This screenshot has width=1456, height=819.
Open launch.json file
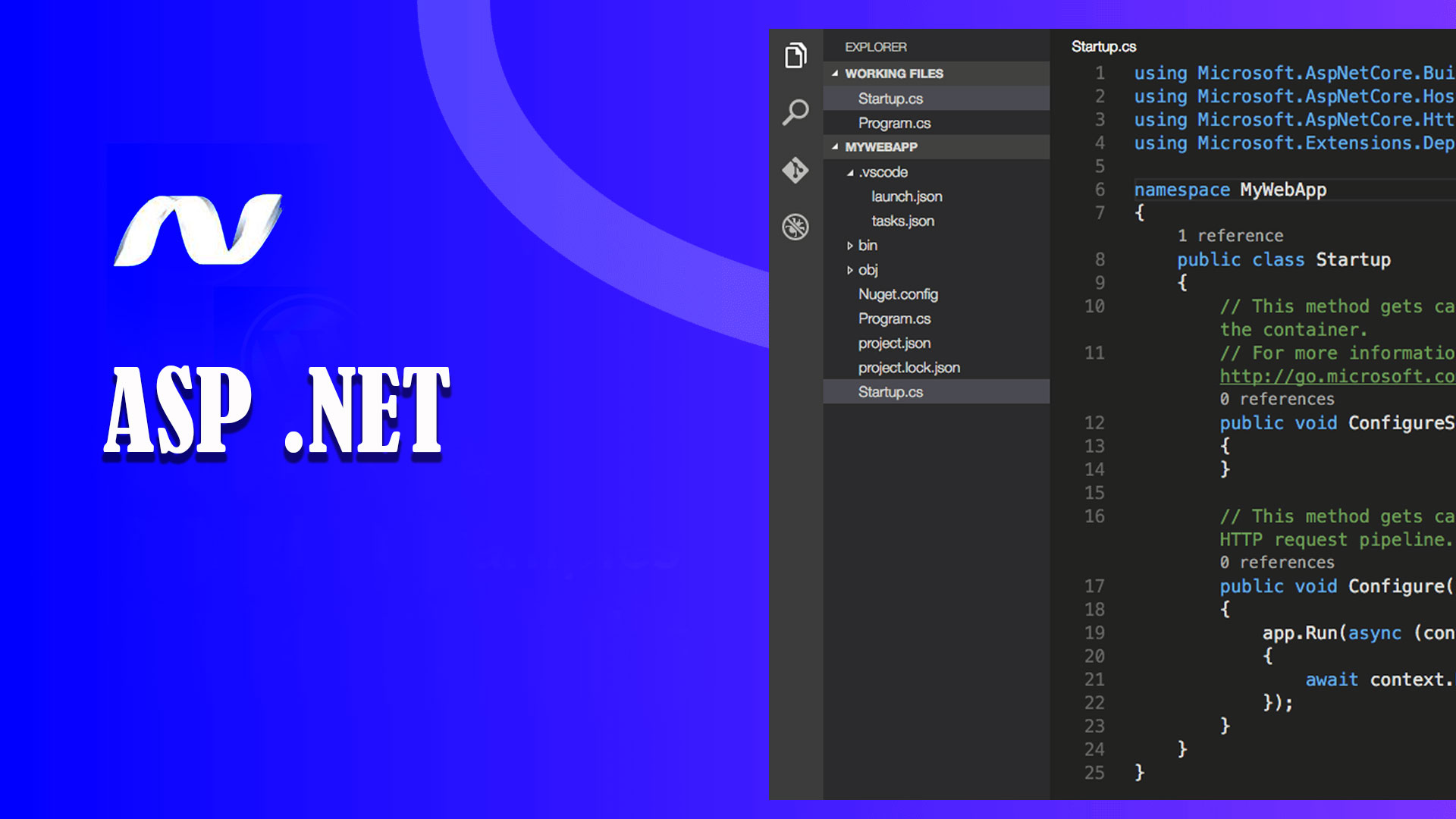point(906,196)
